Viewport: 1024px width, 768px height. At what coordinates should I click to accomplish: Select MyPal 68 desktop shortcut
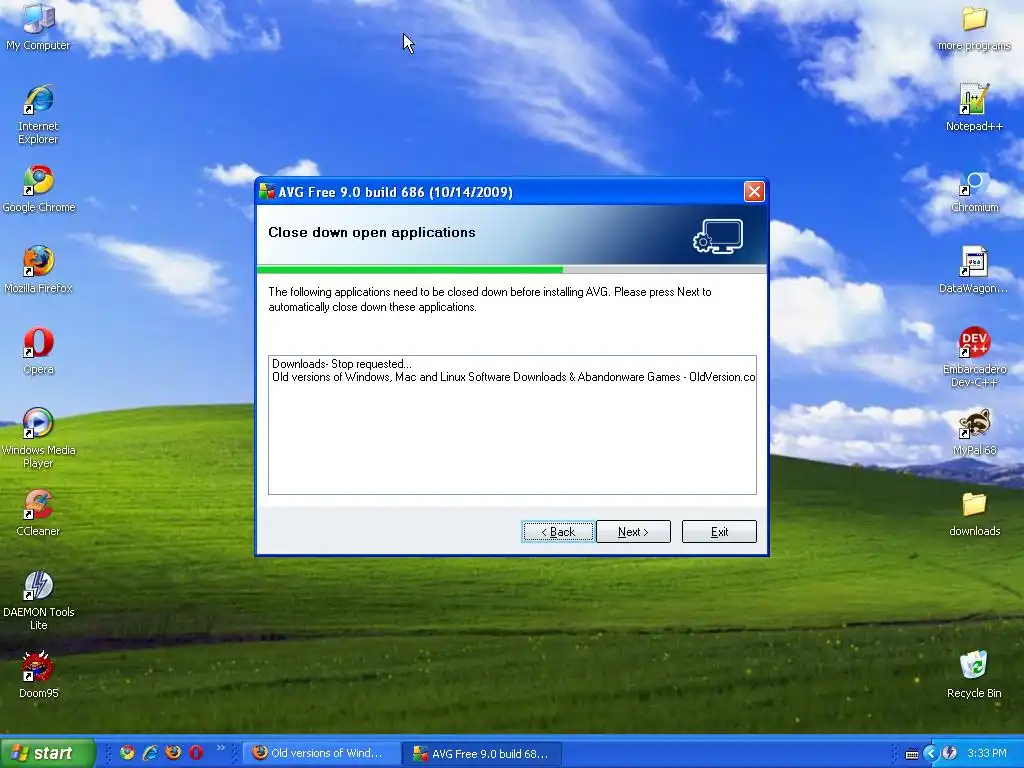point(974,432)
